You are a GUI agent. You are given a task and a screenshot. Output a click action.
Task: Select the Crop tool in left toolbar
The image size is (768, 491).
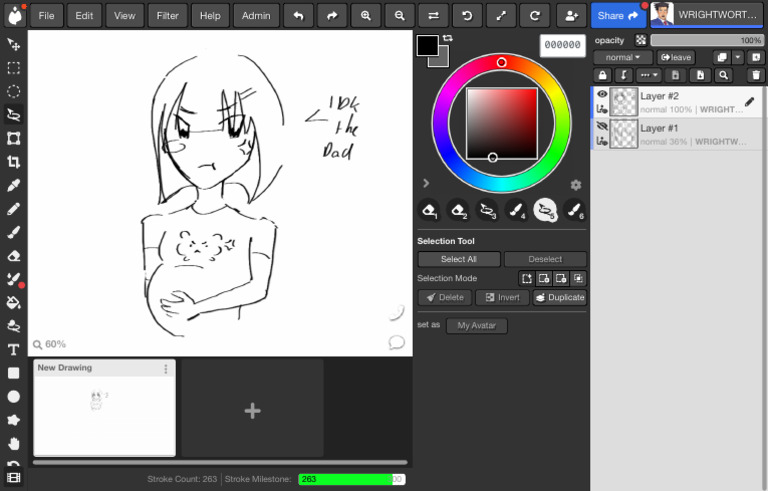[x=14, y=162]
